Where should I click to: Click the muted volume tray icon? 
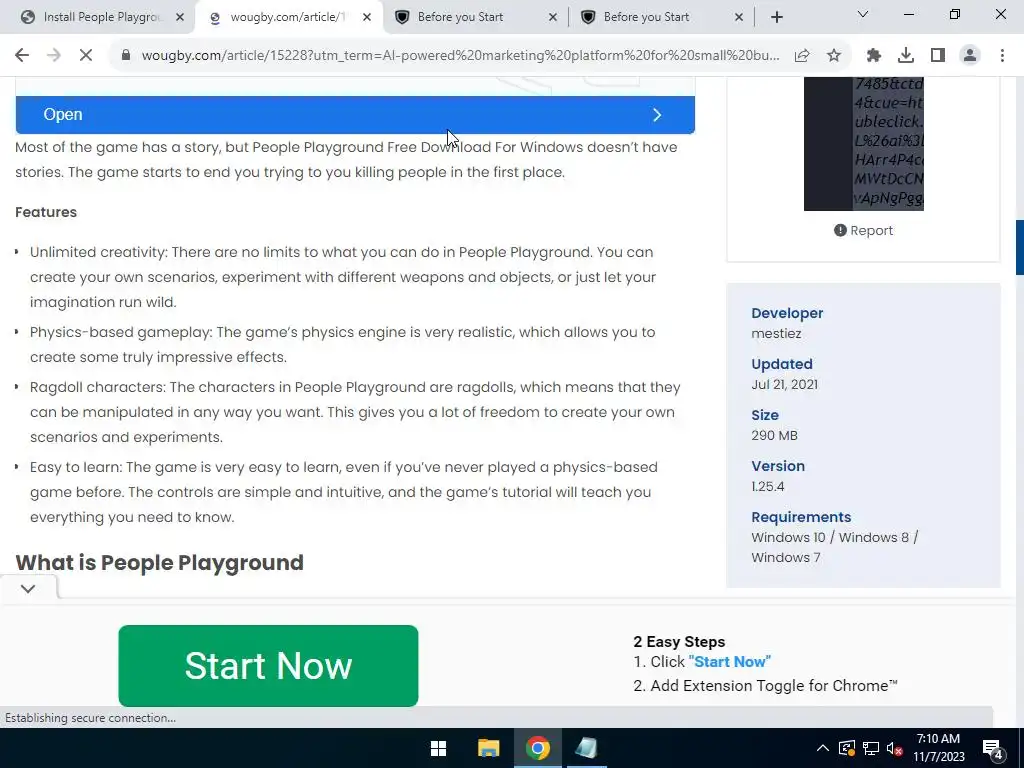895,748
